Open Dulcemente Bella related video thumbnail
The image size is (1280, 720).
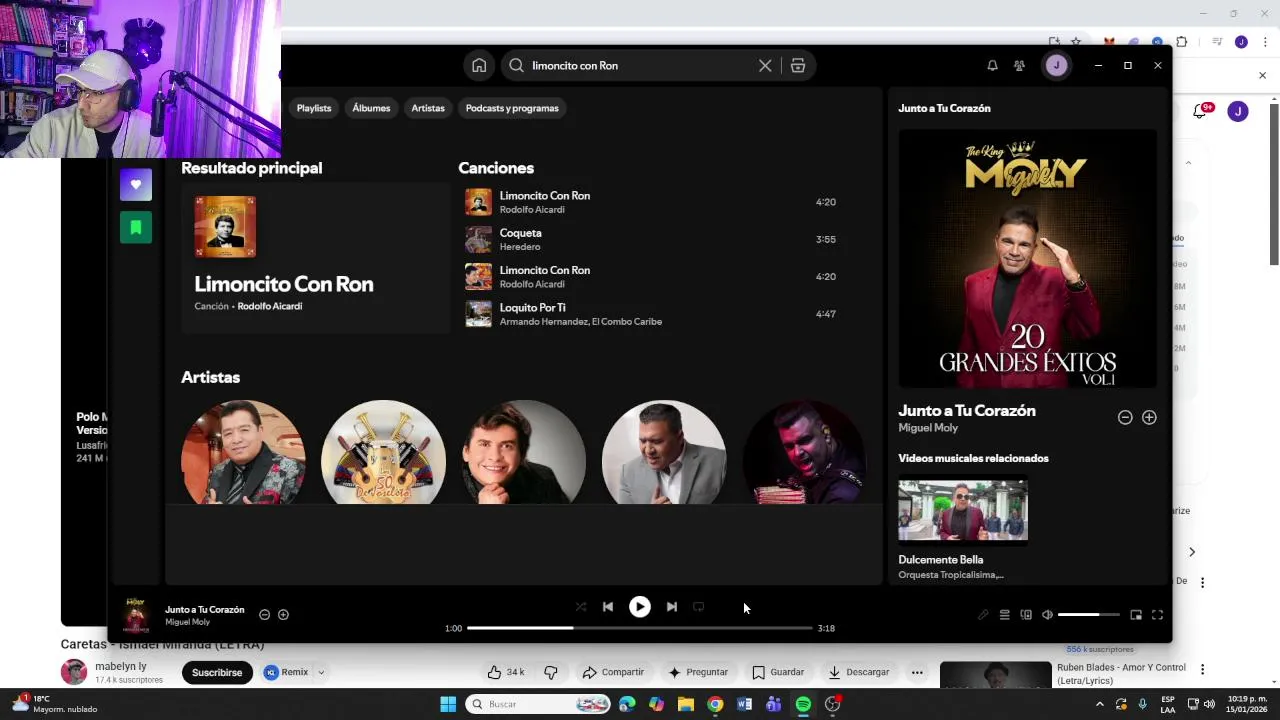(x=963, y=511)
